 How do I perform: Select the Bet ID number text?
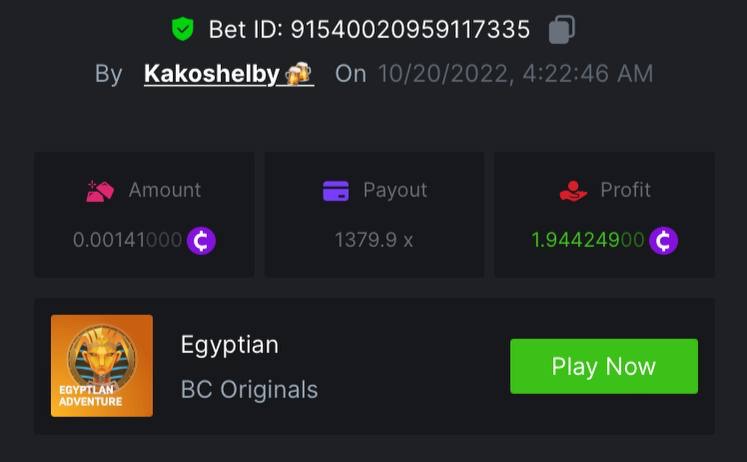(410, 30)
